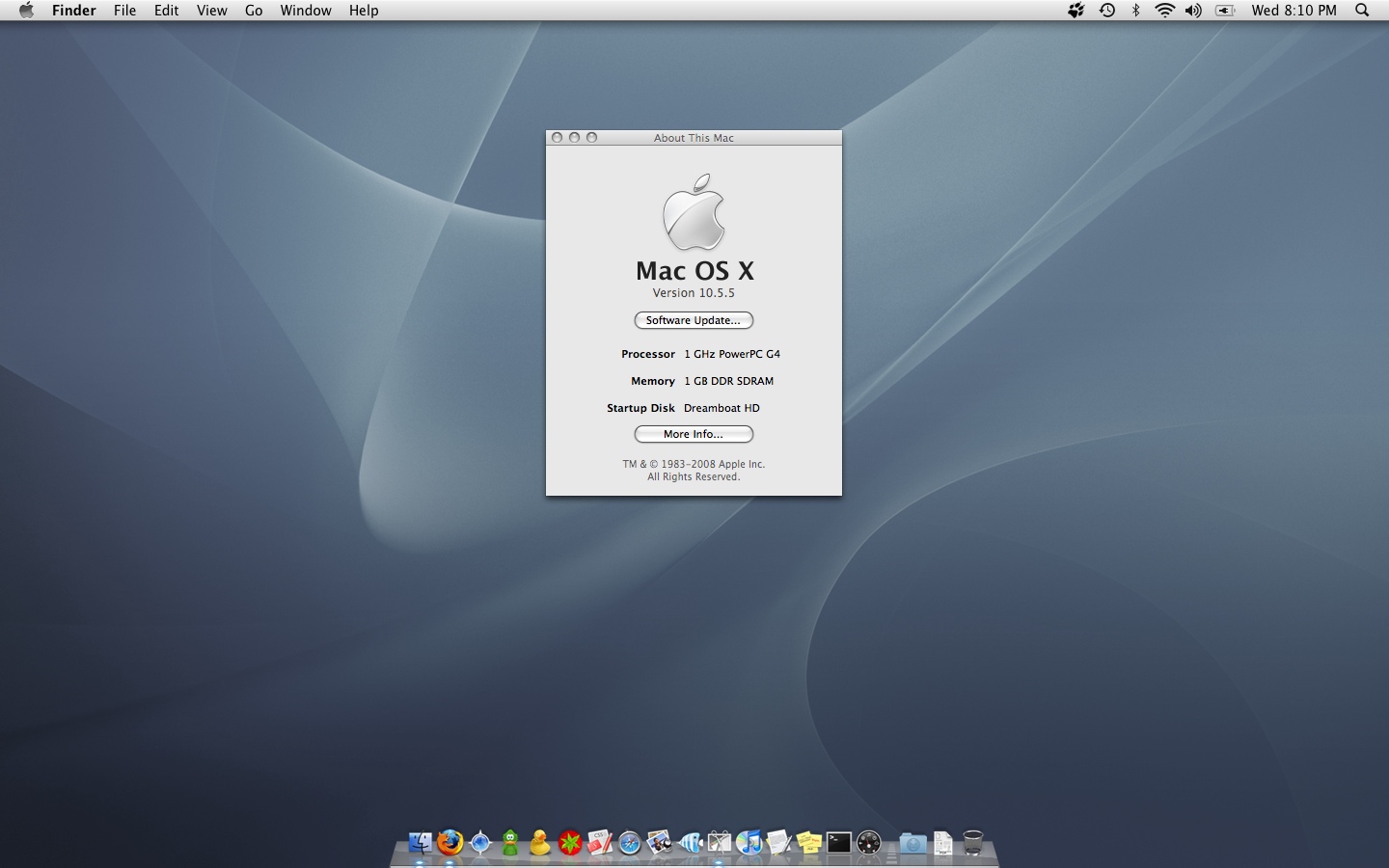The width and height of the screenshot is (1389, 868).
Task: Open the Bluetooth status menu
Action: [1136, 11]
